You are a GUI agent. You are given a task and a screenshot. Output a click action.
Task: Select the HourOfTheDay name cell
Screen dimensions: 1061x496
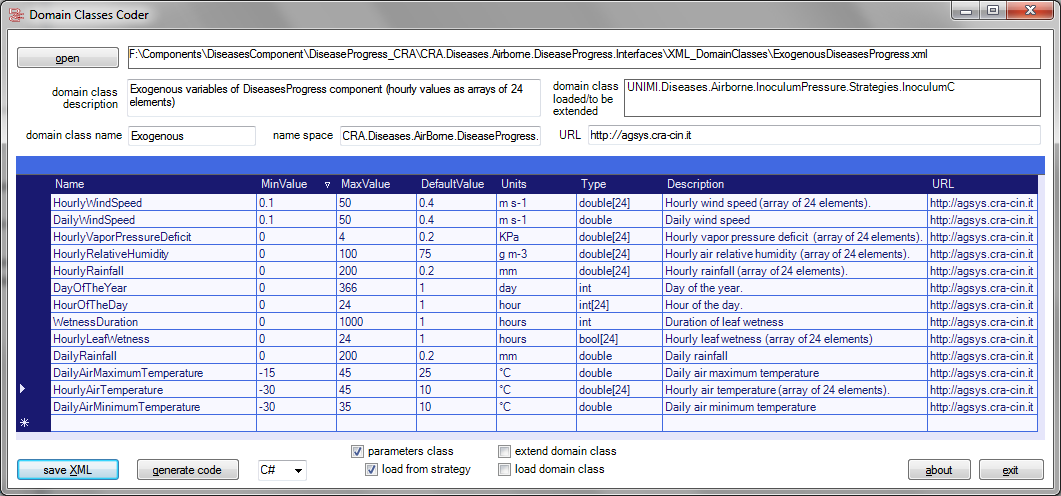point(154,305)
